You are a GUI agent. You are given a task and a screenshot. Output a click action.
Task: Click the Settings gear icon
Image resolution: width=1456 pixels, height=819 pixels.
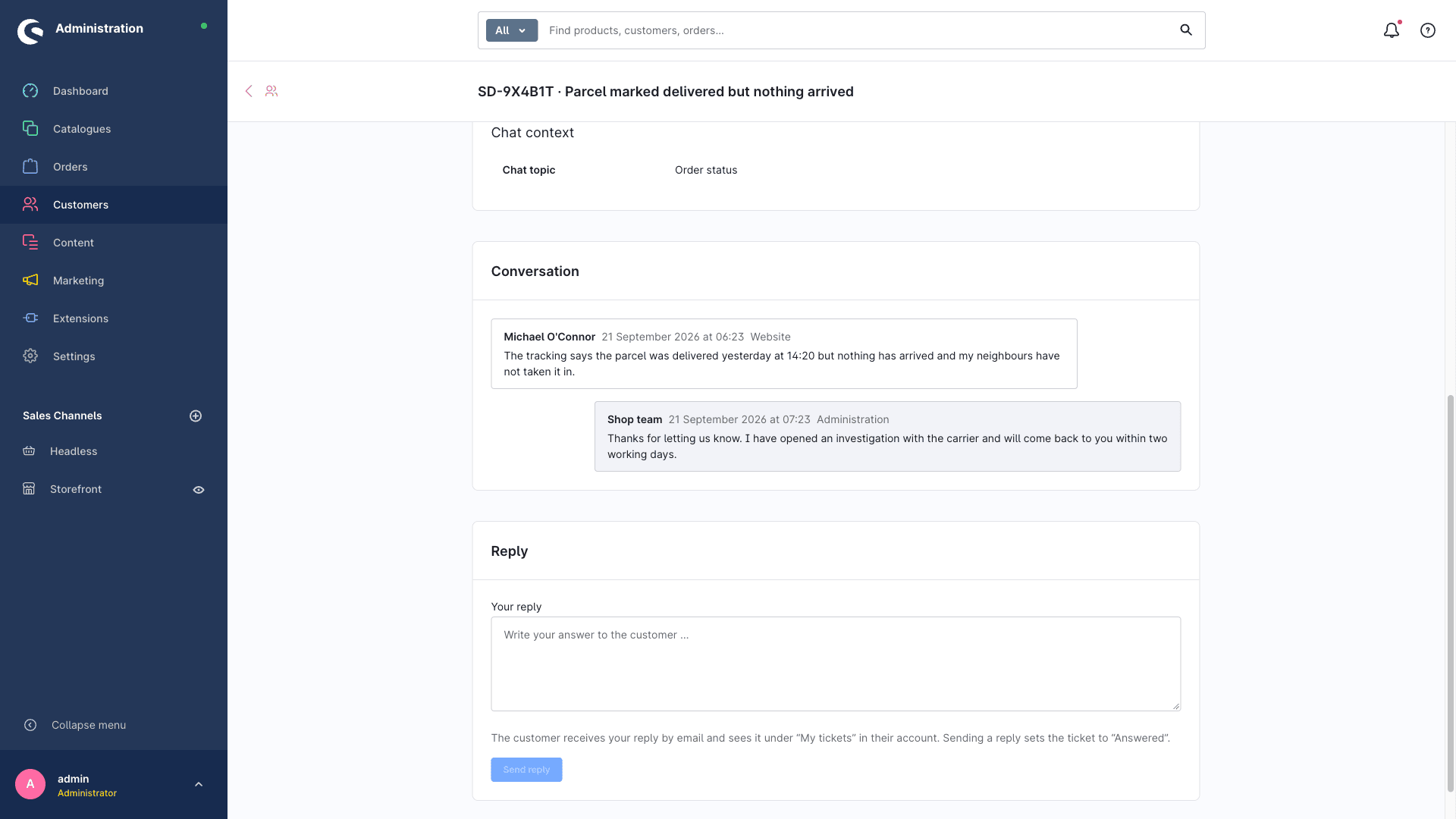(x=30, y=356)
